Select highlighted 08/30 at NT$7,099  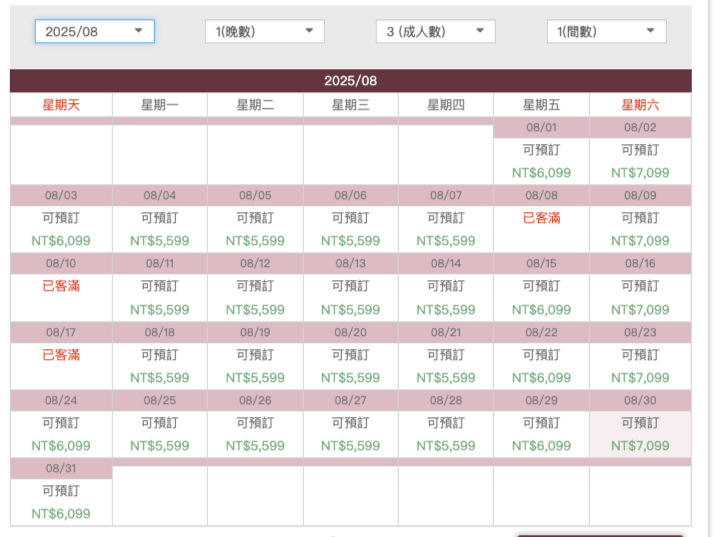click(x=640, y=434)
